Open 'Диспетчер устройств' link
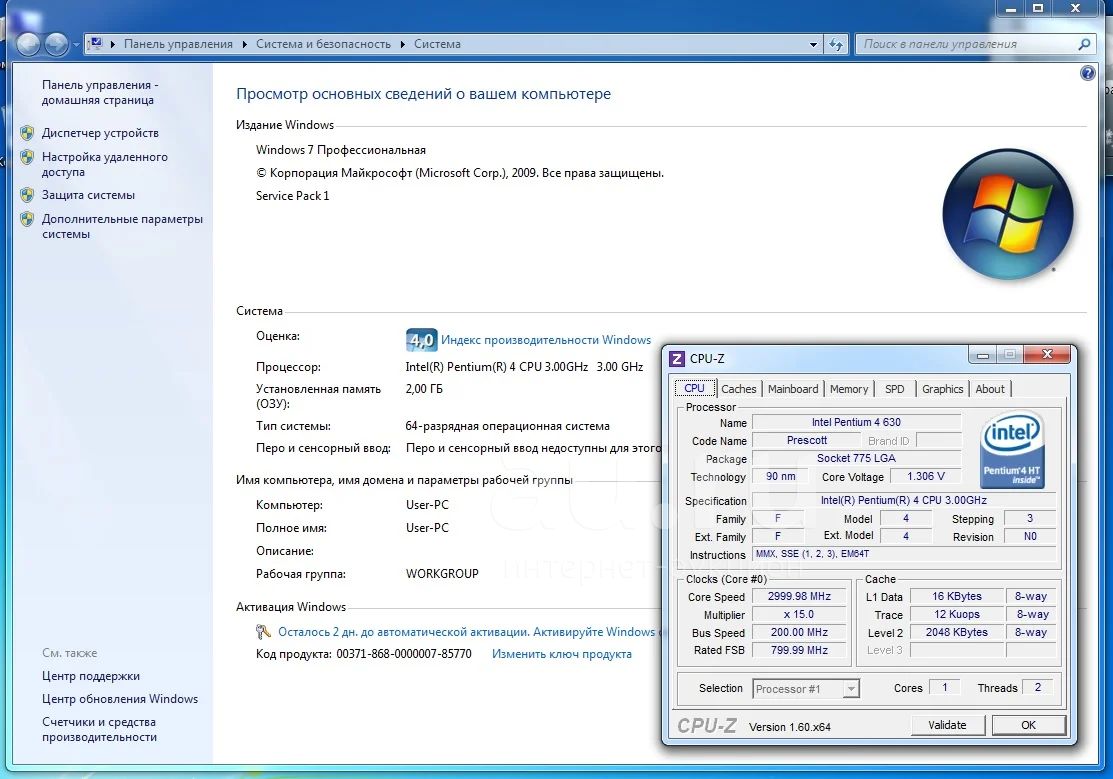Screen dimensions: 1113x779 point(100,133)
